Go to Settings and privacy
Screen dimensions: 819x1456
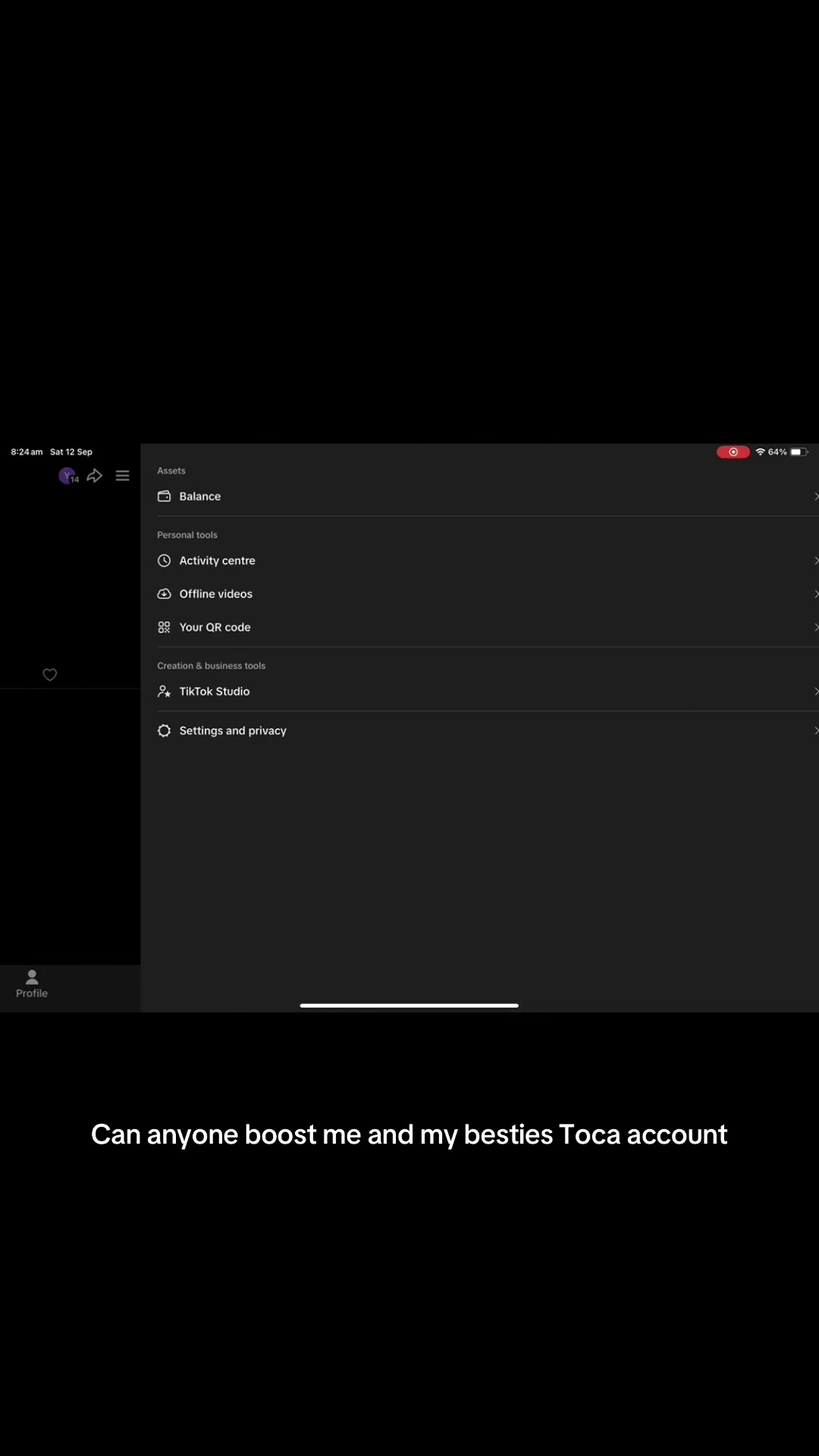click(x=488, y=730)
